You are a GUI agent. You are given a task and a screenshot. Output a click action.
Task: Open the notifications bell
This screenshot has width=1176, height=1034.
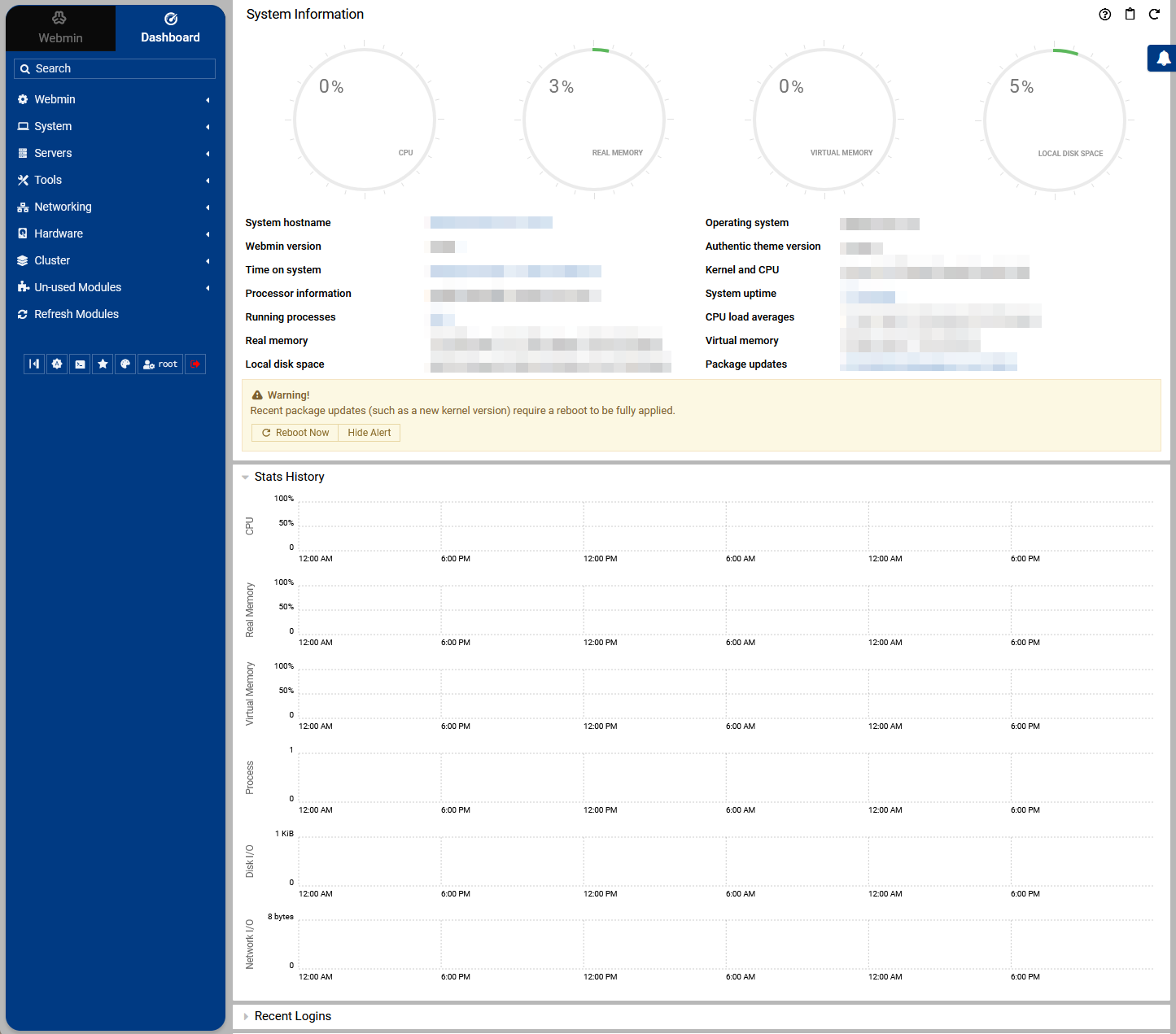[1164, 58]
